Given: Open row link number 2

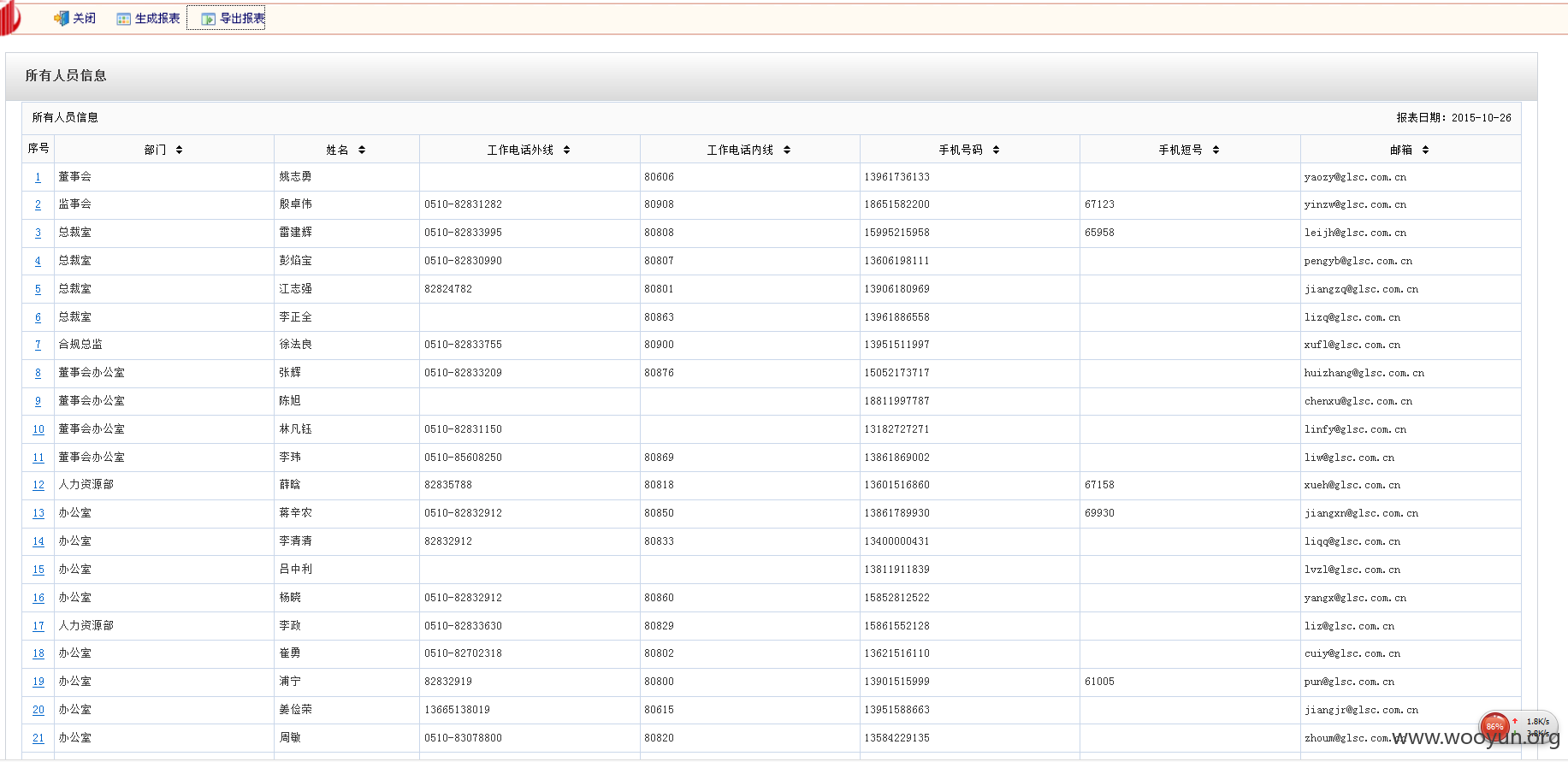Looking at the screenshot, I should pyautogui.click(x=38, y=204).
